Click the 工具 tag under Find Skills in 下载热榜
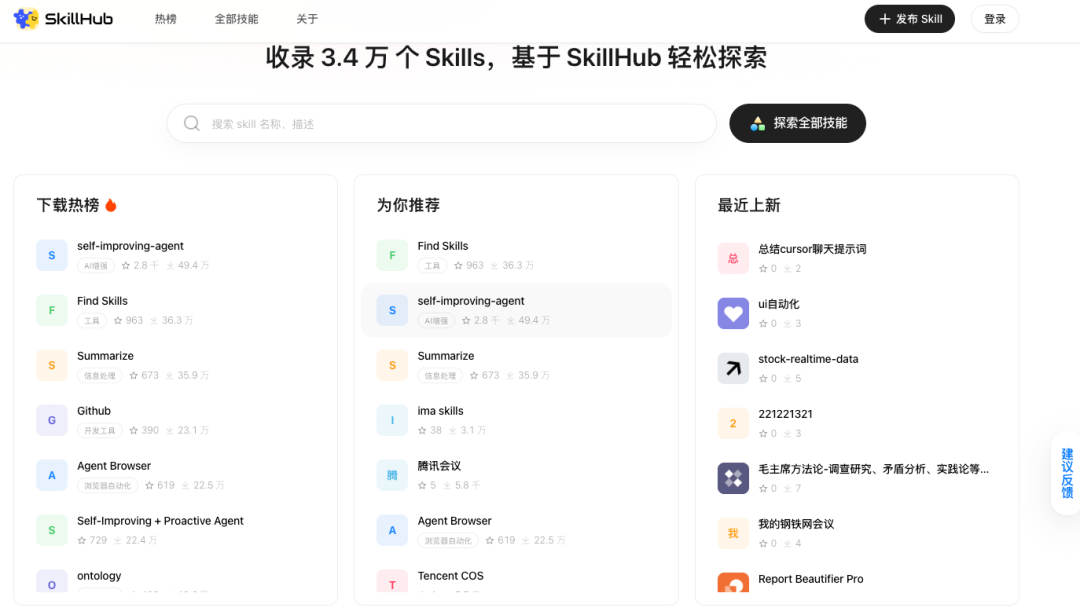This screenshot has width=1080, height=615. click(x=92, y=321)
